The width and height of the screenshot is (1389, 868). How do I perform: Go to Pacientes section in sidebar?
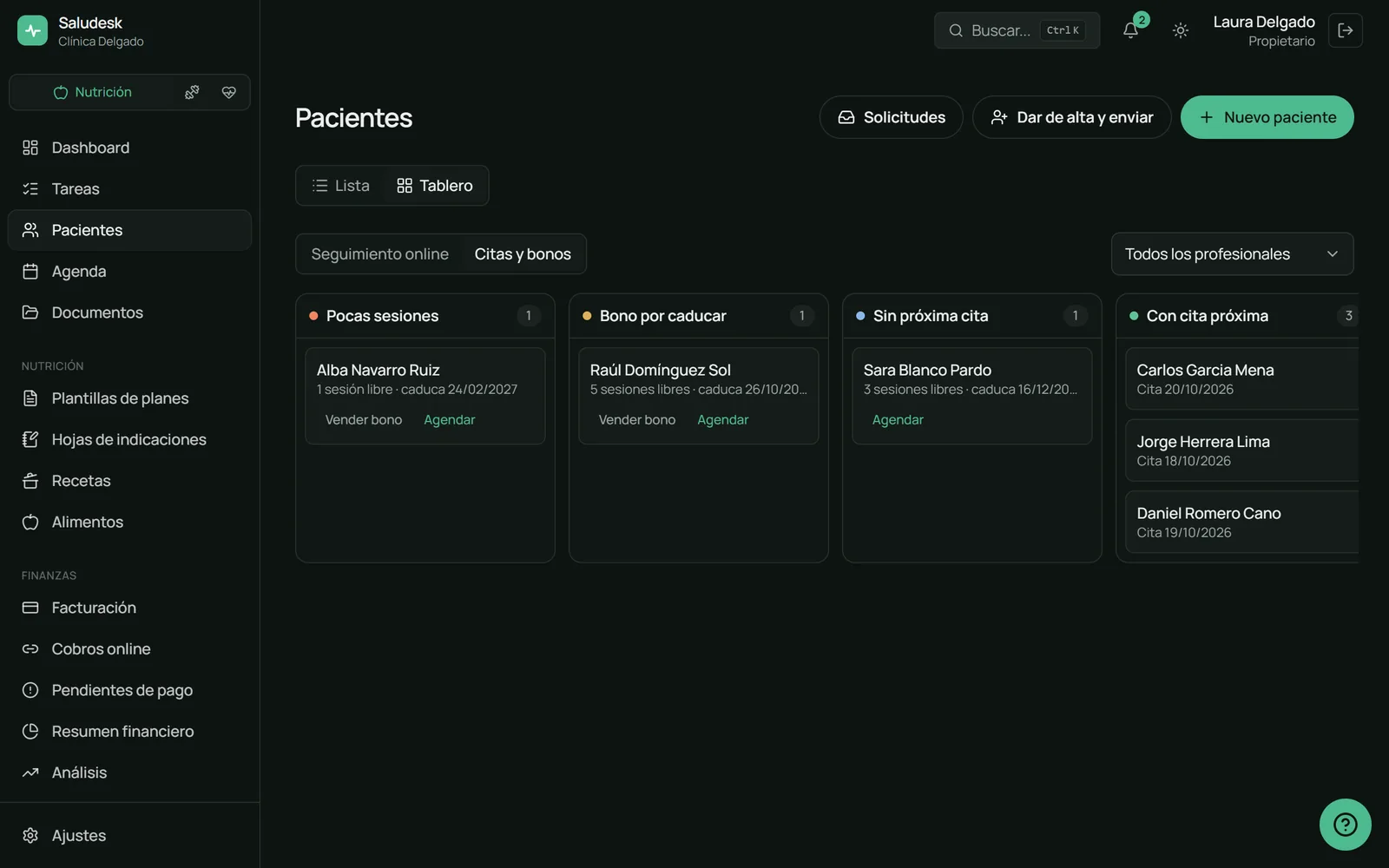129,230
